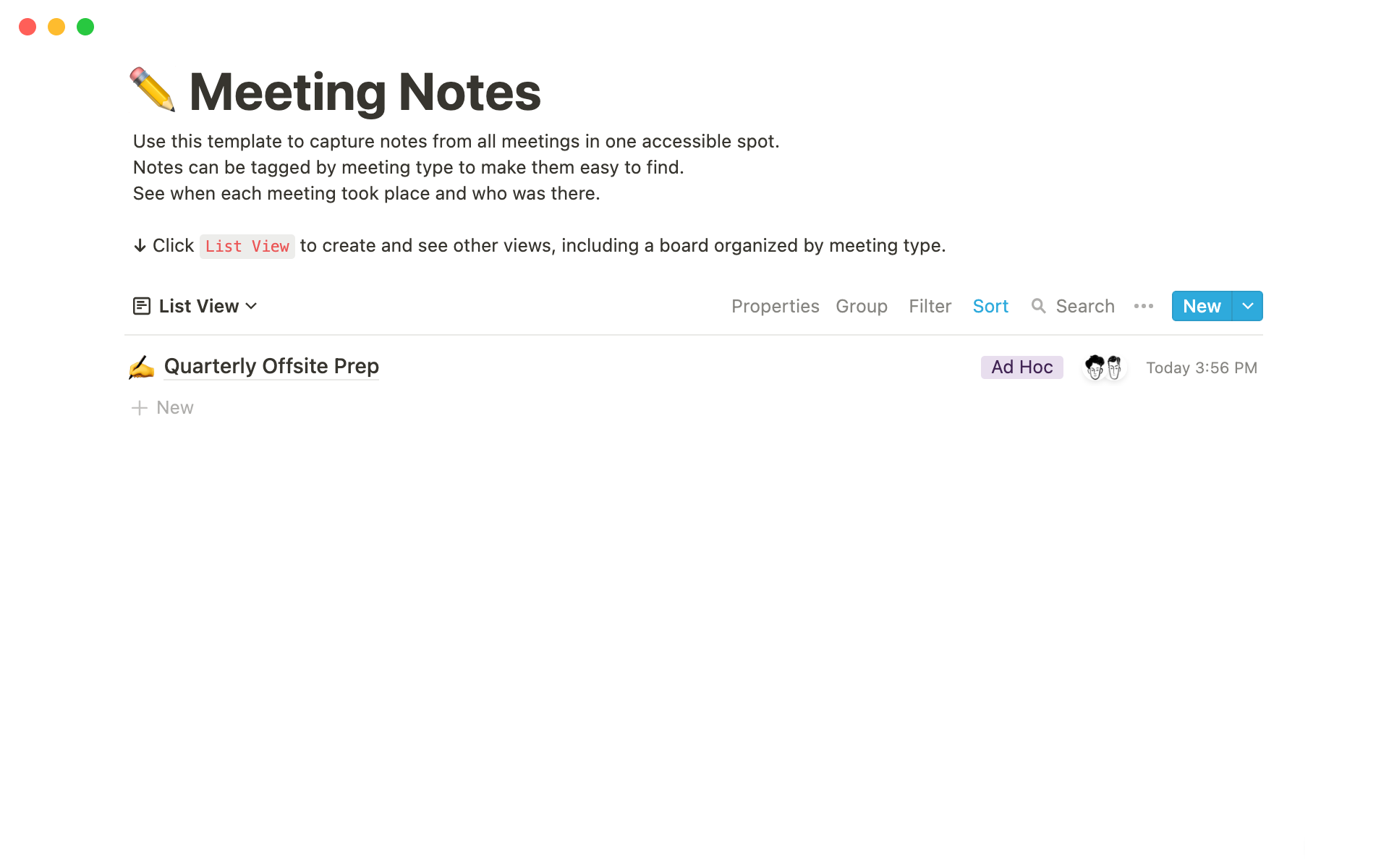Click the Filter menu item
1389x868 pixels.
click(x=928, y=306)
